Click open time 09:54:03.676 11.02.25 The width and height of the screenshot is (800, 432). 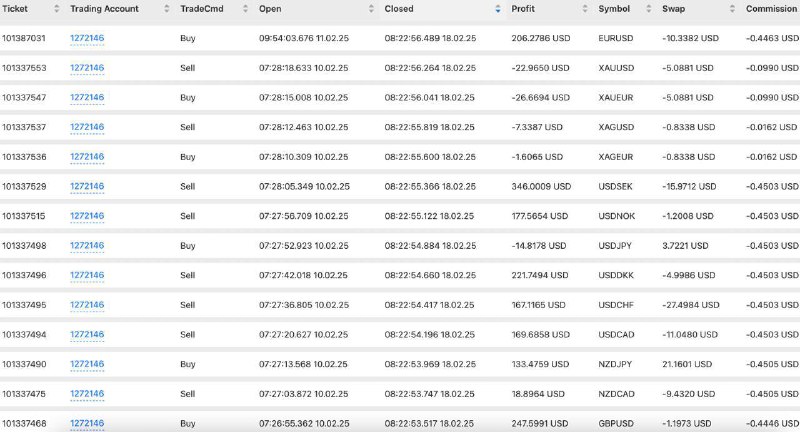point(304,38)
